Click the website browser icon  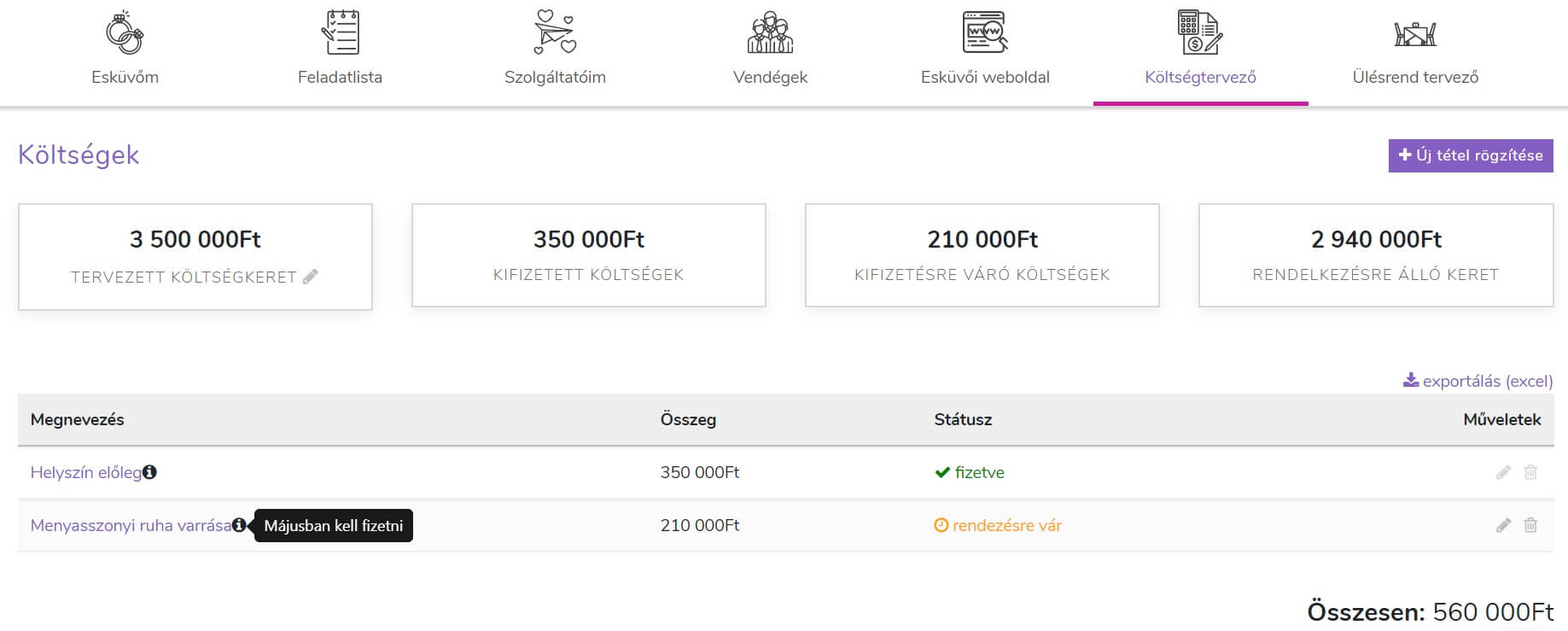click(x=985, y=32)
